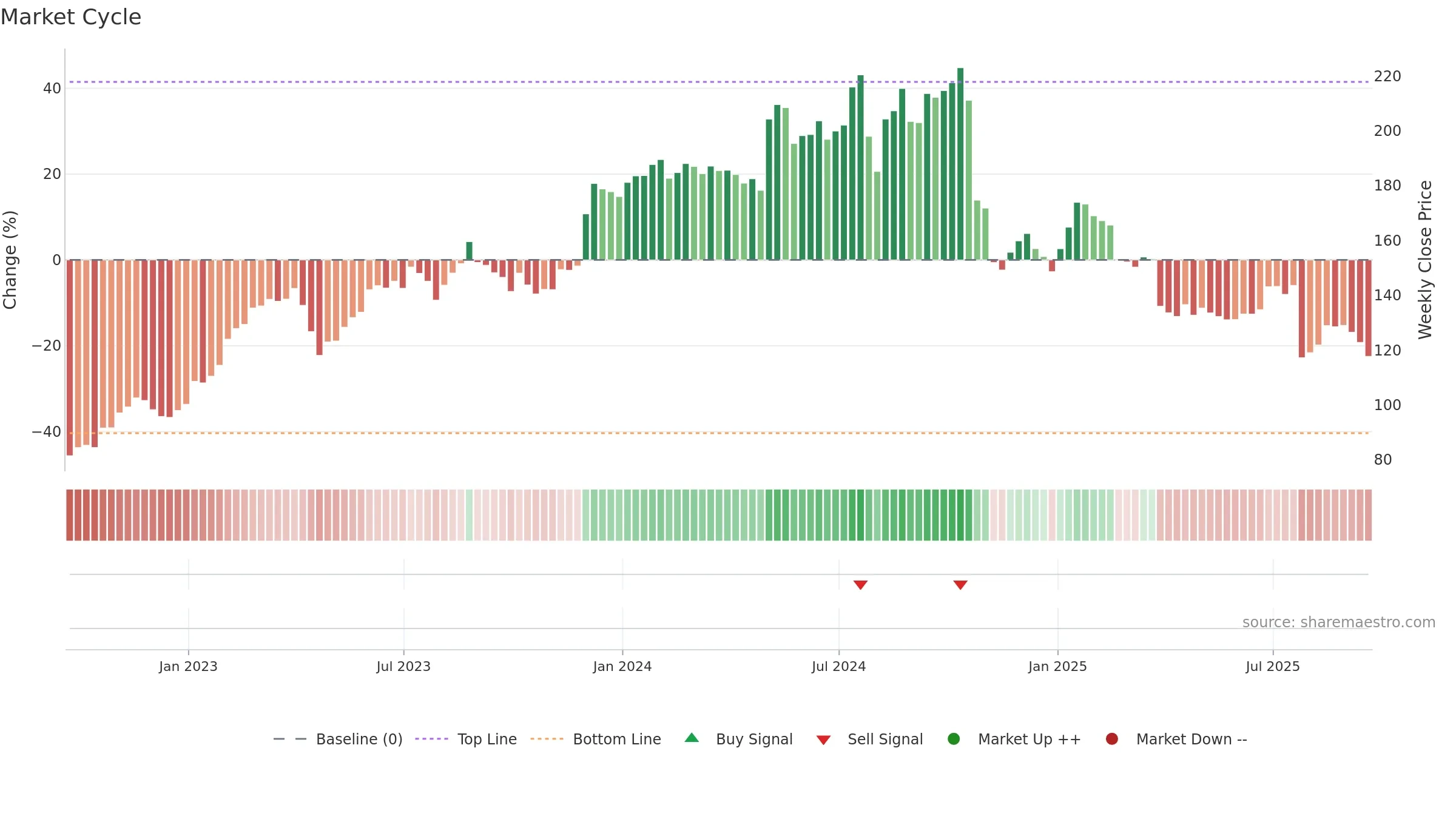Click the 80 price axis label
The image size is (1456, 819).
tap(1383, 460)
